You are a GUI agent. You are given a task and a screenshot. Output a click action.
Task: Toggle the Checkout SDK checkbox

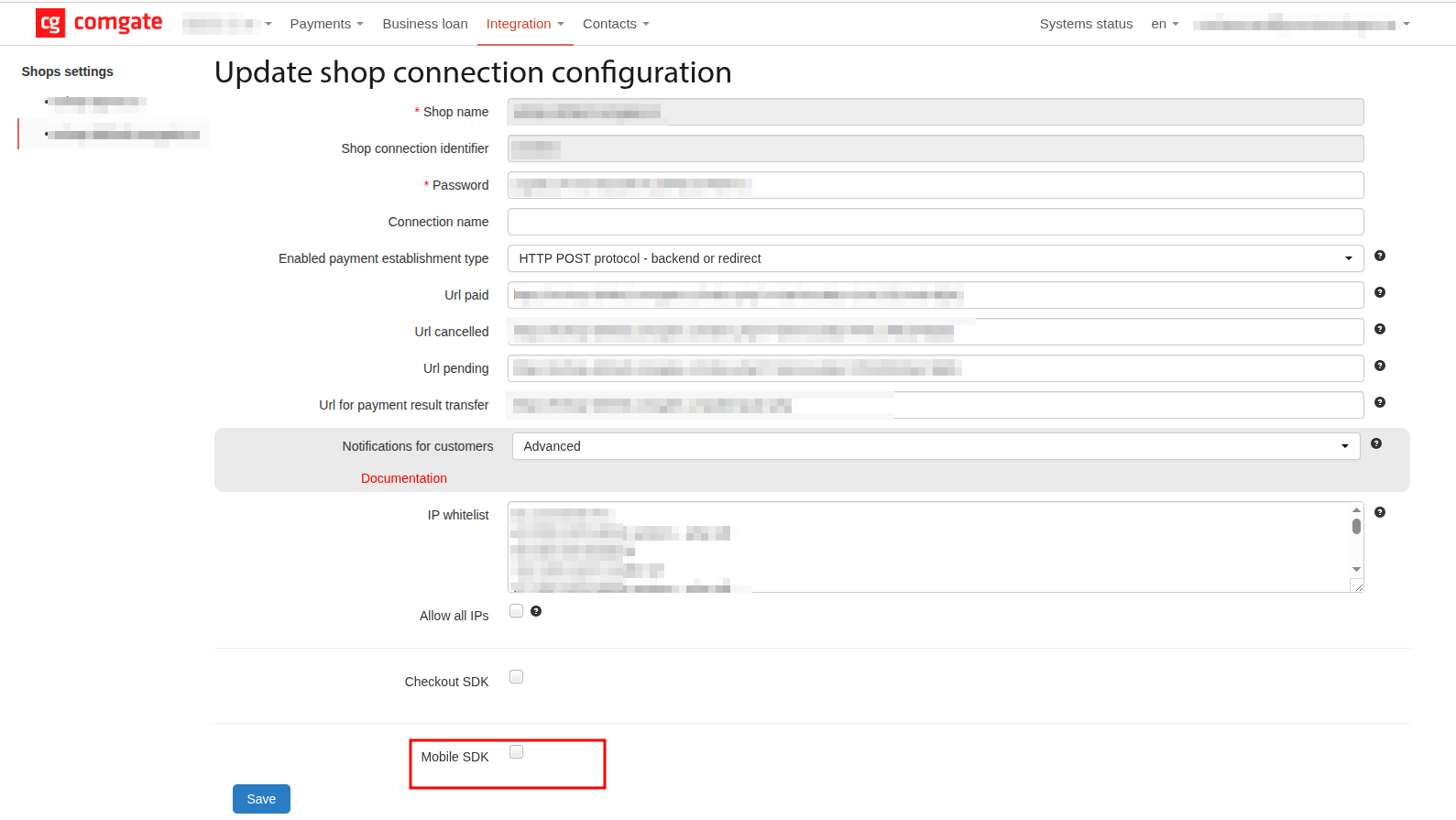517,677
